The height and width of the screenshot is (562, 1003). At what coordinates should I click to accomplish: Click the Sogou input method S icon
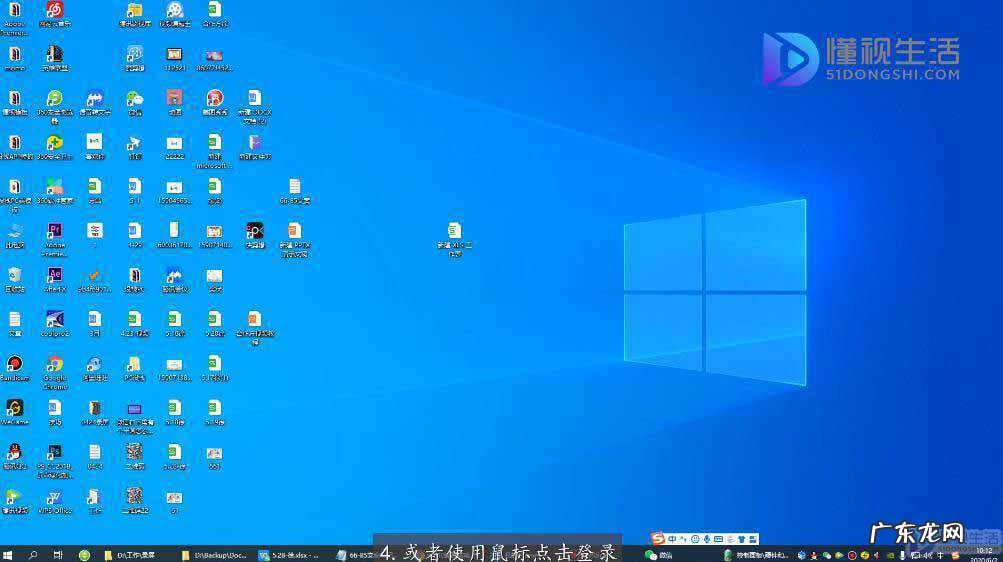click(x=657, y=539)
